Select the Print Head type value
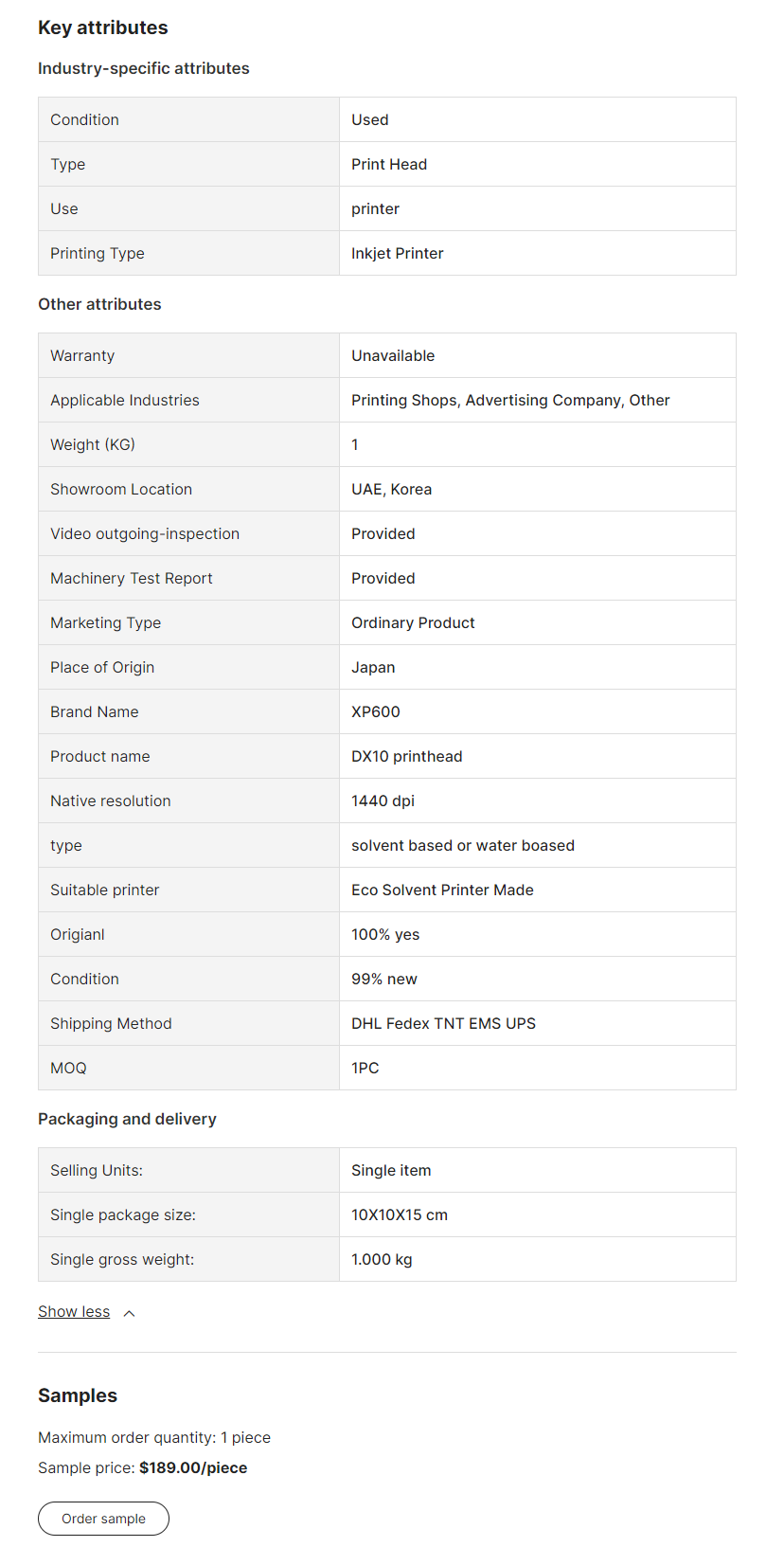The image size is (784, 1565). point(389,165)
